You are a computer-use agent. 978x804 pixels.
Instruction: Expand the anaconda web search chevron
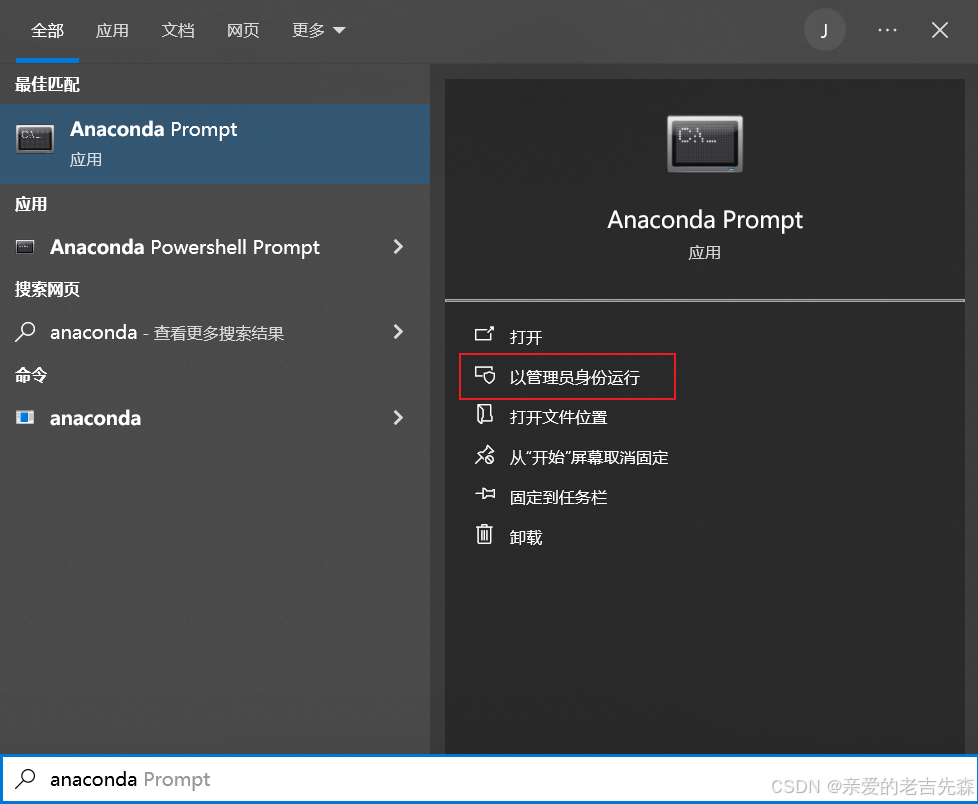[x=398, y=332]
